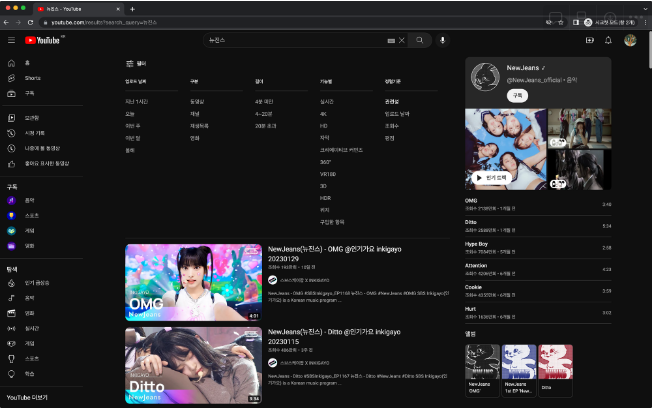Go back in the browser
This screenshot has height=408, width=652.
click(6, 22)
